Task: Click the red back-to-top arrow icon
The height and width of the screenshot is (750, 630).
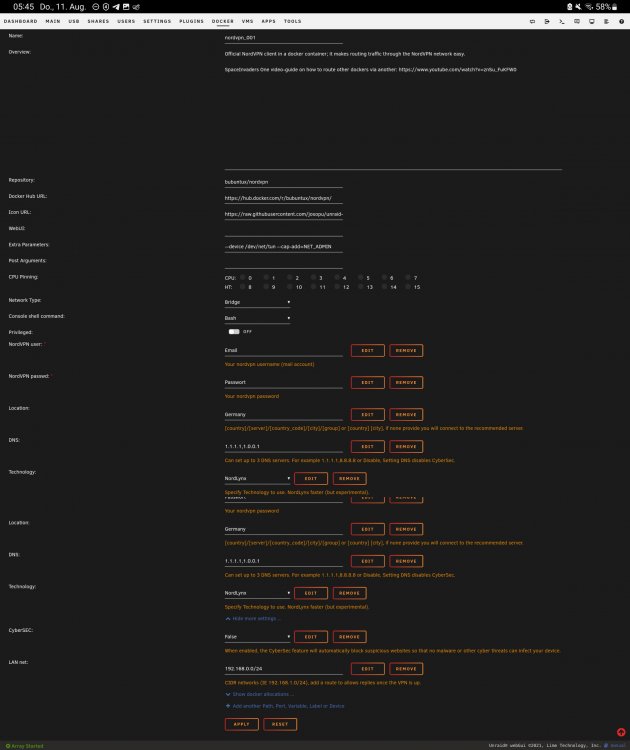Action: (x=621, y=732)
